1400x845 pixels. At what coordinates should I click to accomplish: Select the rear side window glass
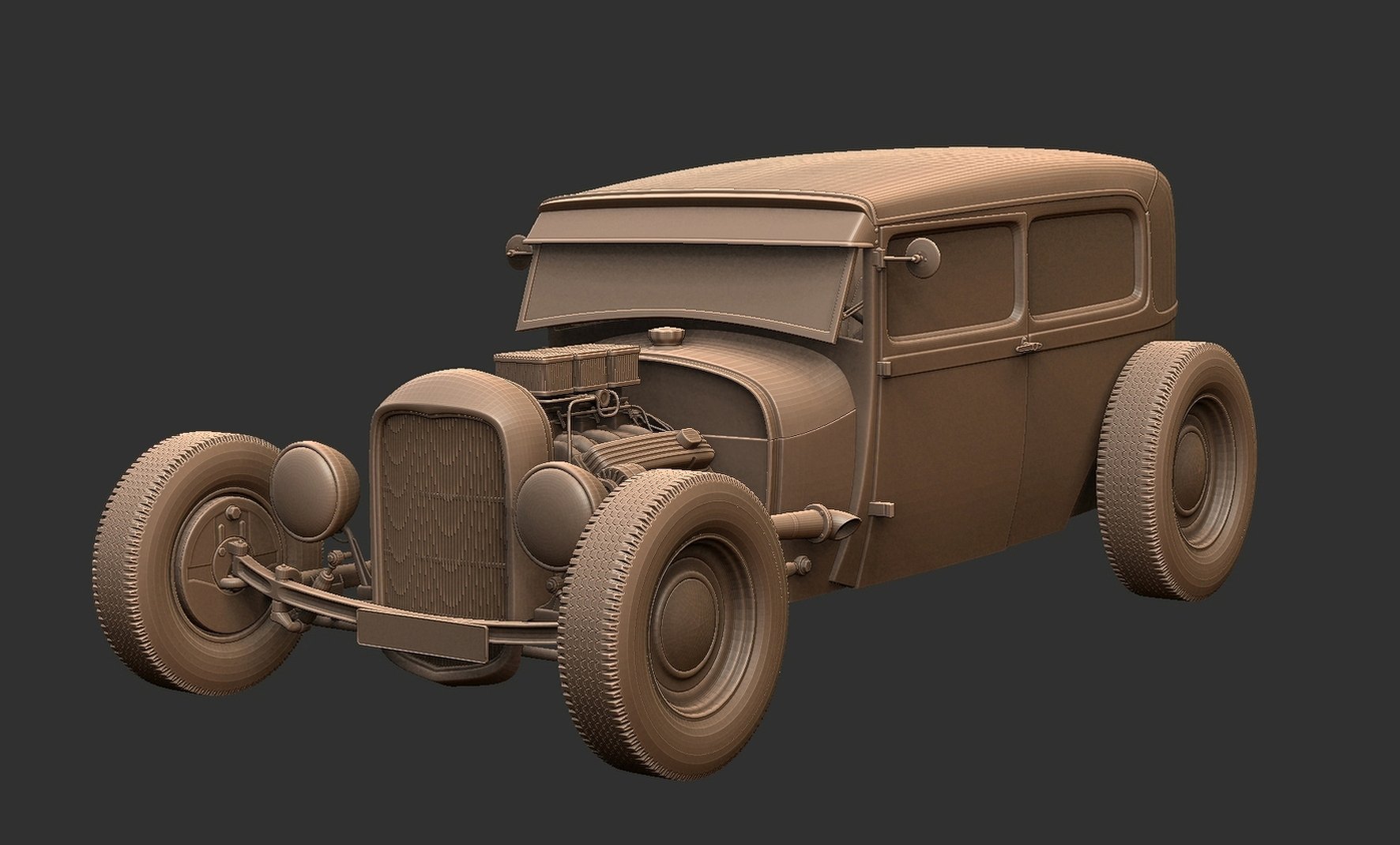pyautogui.click(x=1084, y=264)
